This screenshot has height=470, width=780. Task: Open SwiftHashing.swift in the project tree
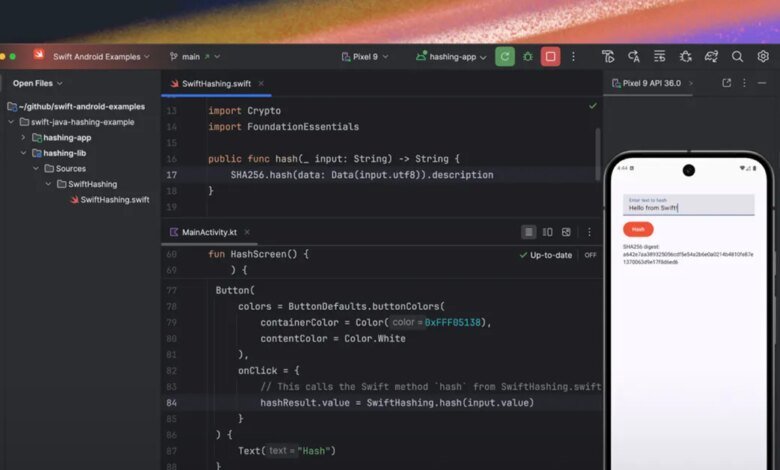pyautogui.click(x=114, y=199)
